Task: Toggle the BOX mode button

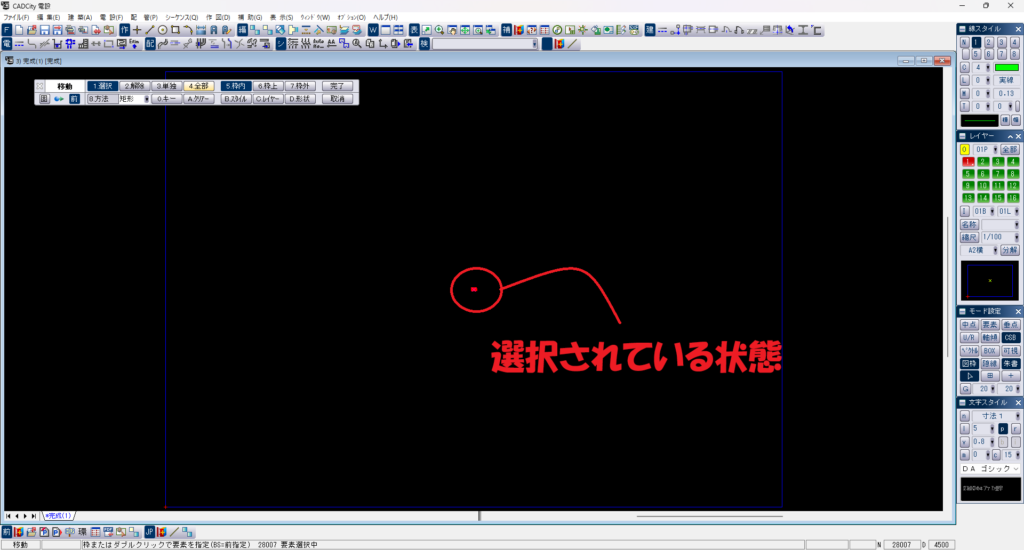Action: [x=989, y=351]
